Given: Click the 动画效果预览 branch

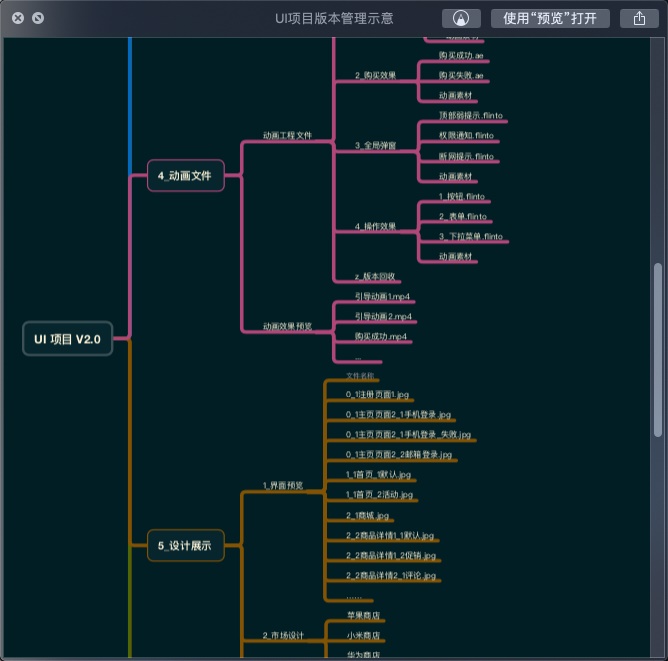Looking at the screenshot, I should pos(287,326).
